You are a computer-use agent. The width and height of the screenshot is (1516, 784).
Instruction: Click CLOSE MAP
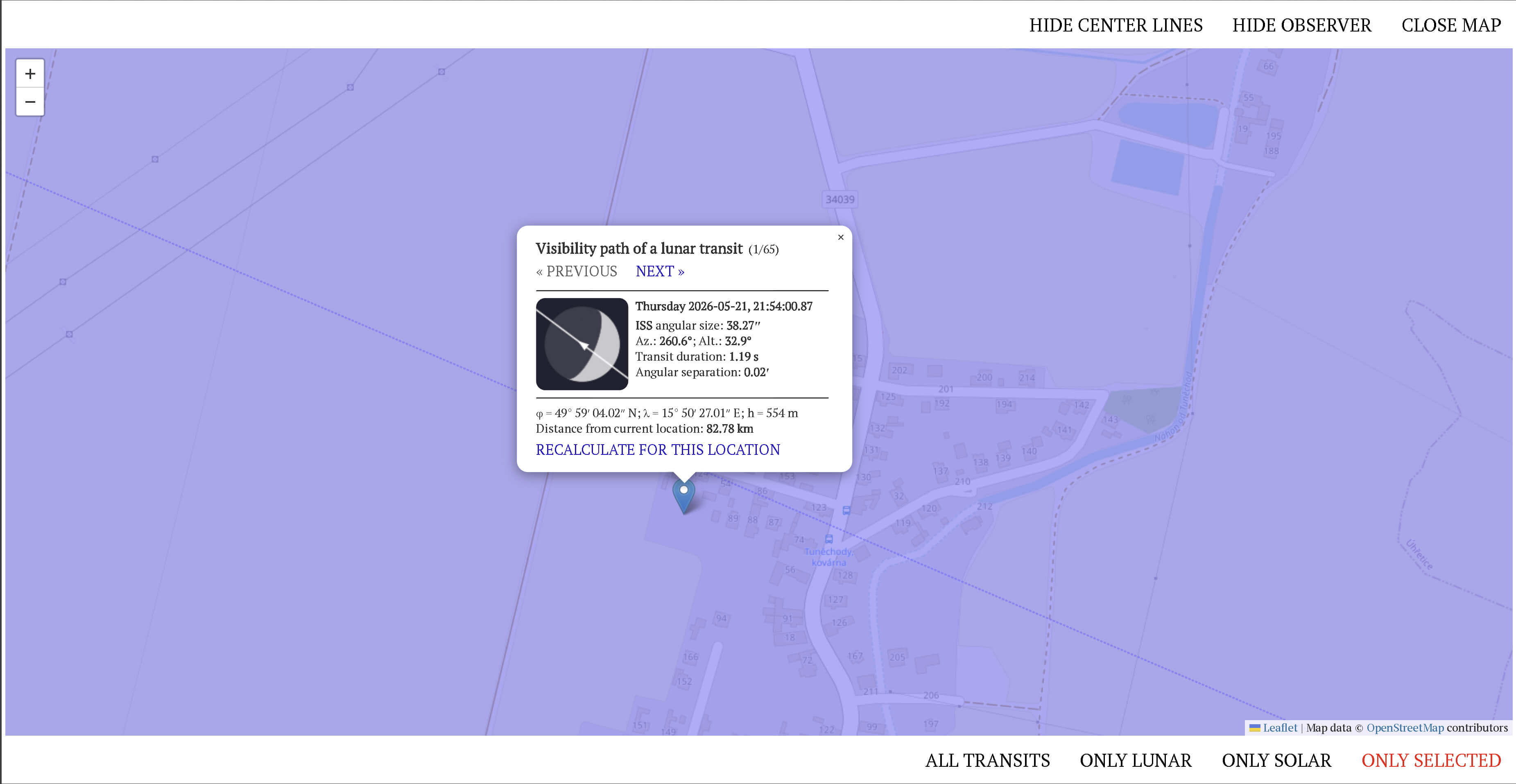pyautogui.click(x=1451, y=25)
